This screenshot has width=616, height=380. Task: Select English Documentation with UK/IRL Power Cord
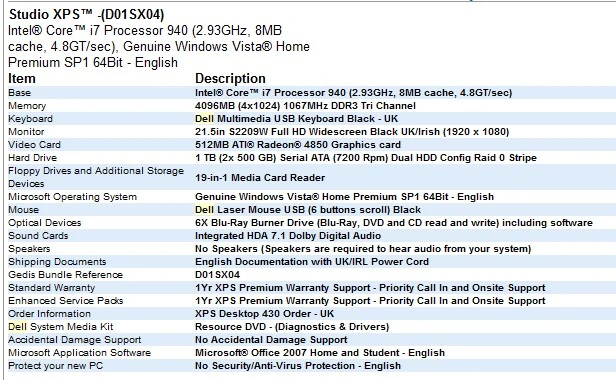[312, 262]
